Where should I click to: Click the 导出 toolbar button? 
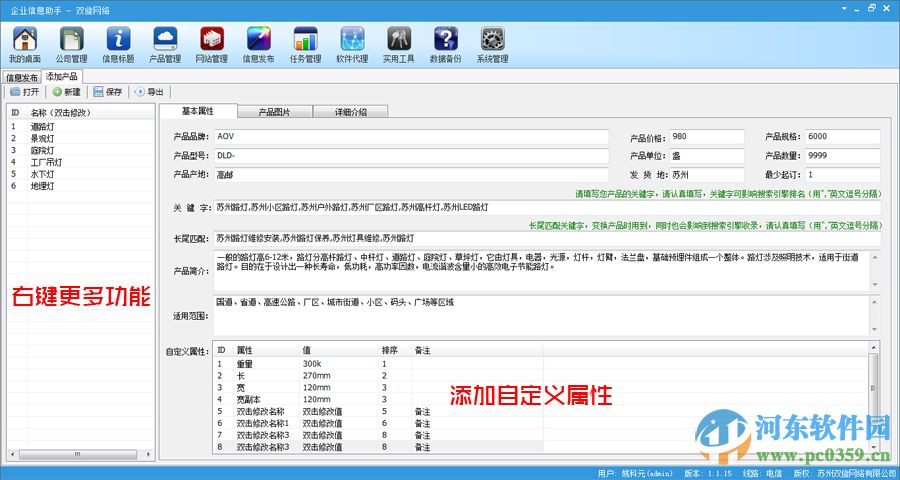149,92
